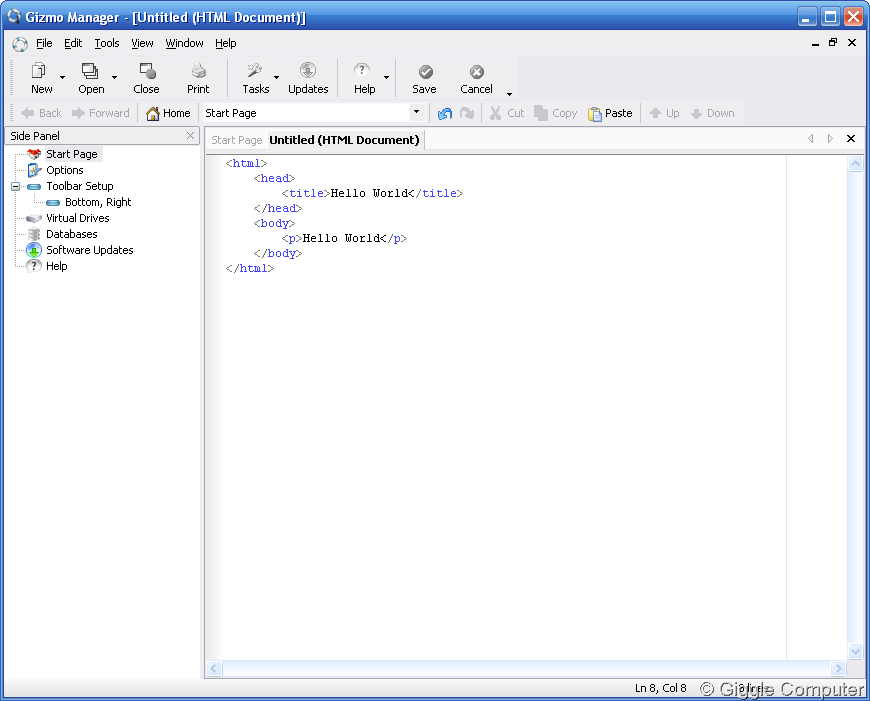
Task: Click the Copy toolbar icon
Action: tap(541, 113)
